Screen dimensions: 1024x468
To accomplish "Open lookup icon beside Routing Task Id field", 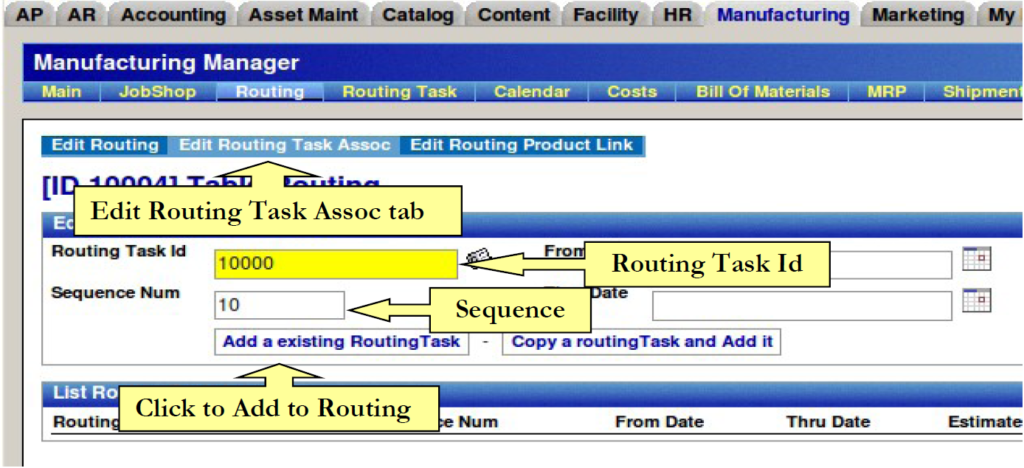I will click(478, 256).
